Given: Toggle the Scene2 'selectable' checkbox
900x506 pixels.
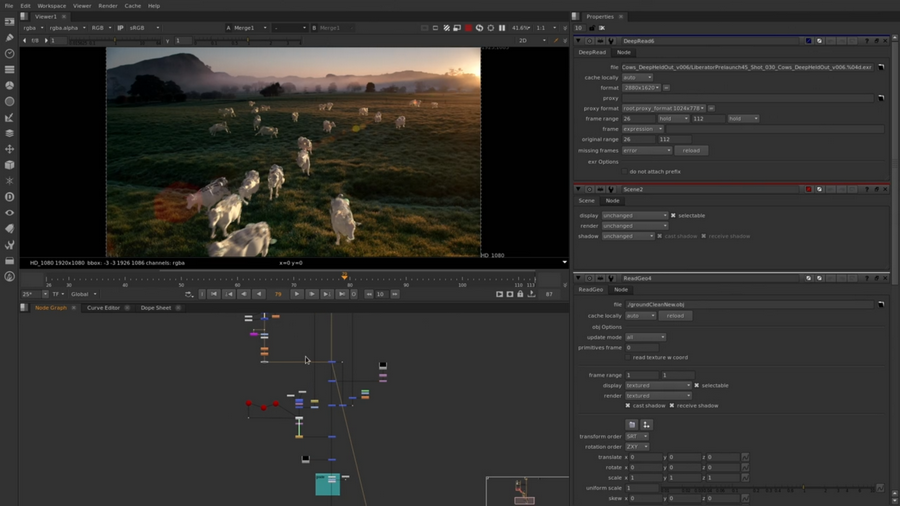Looking at the screenshot, I should (x=673, y=215).
